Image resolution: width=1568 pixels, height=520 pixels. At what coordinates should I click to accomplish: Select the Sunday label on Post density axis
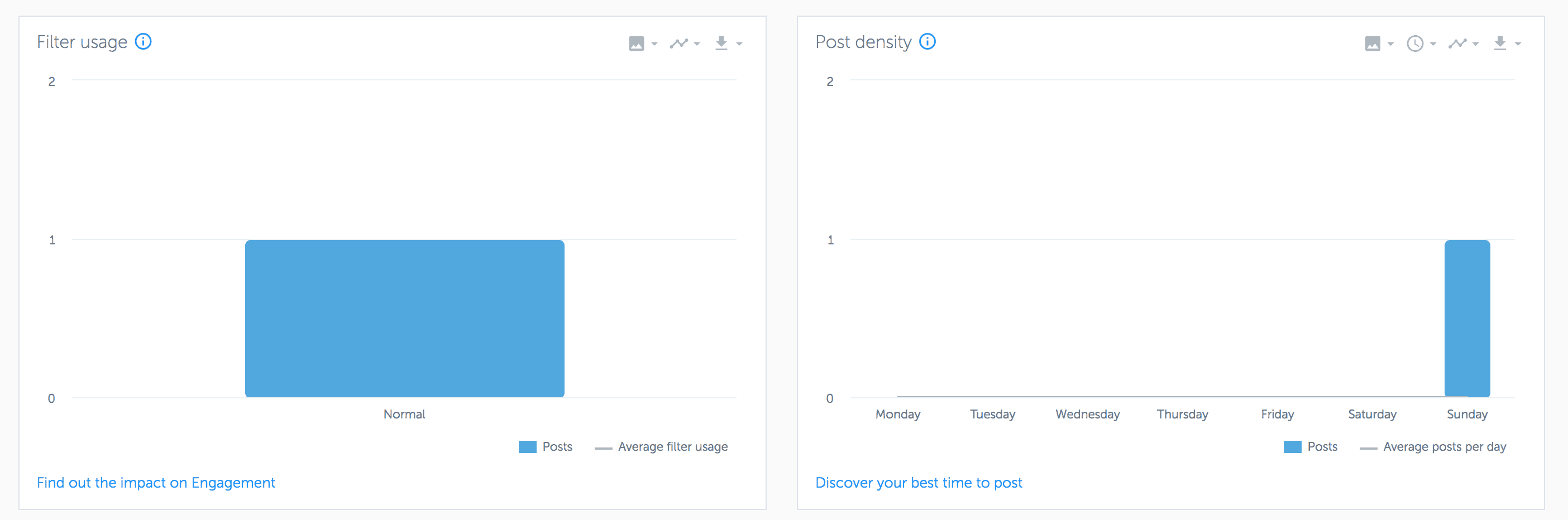click(x=1467, y=414)
